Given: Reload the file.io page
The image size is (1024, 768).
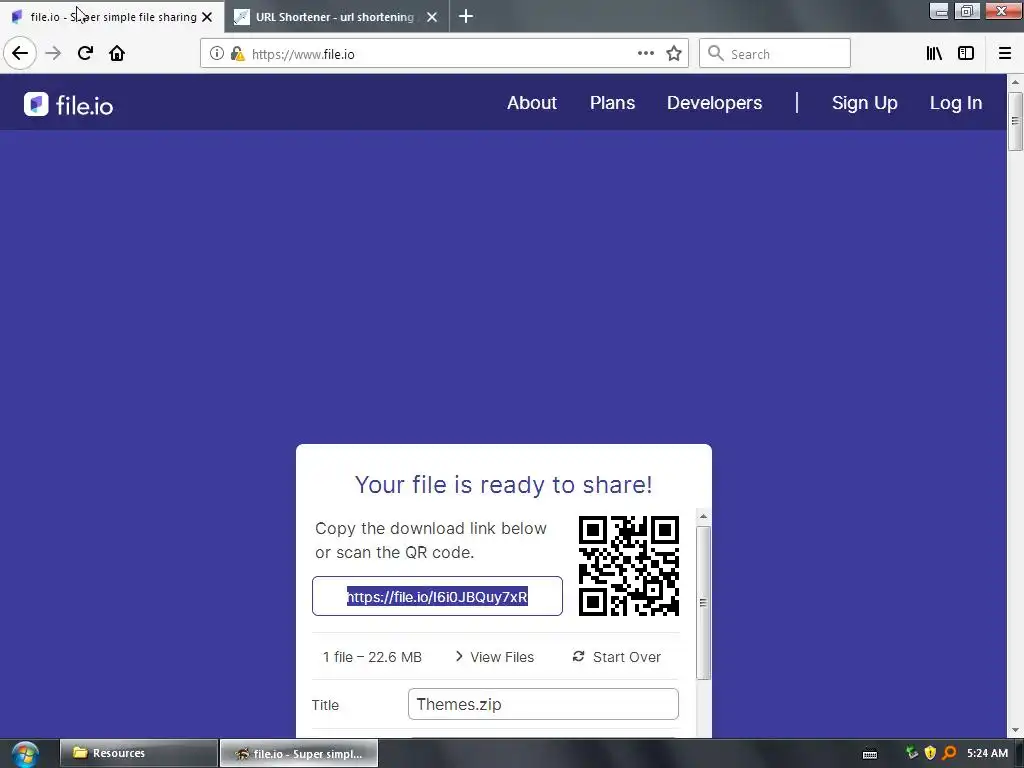Looking at the screenshot, I should pyautogui.click(x=85, y=54).
